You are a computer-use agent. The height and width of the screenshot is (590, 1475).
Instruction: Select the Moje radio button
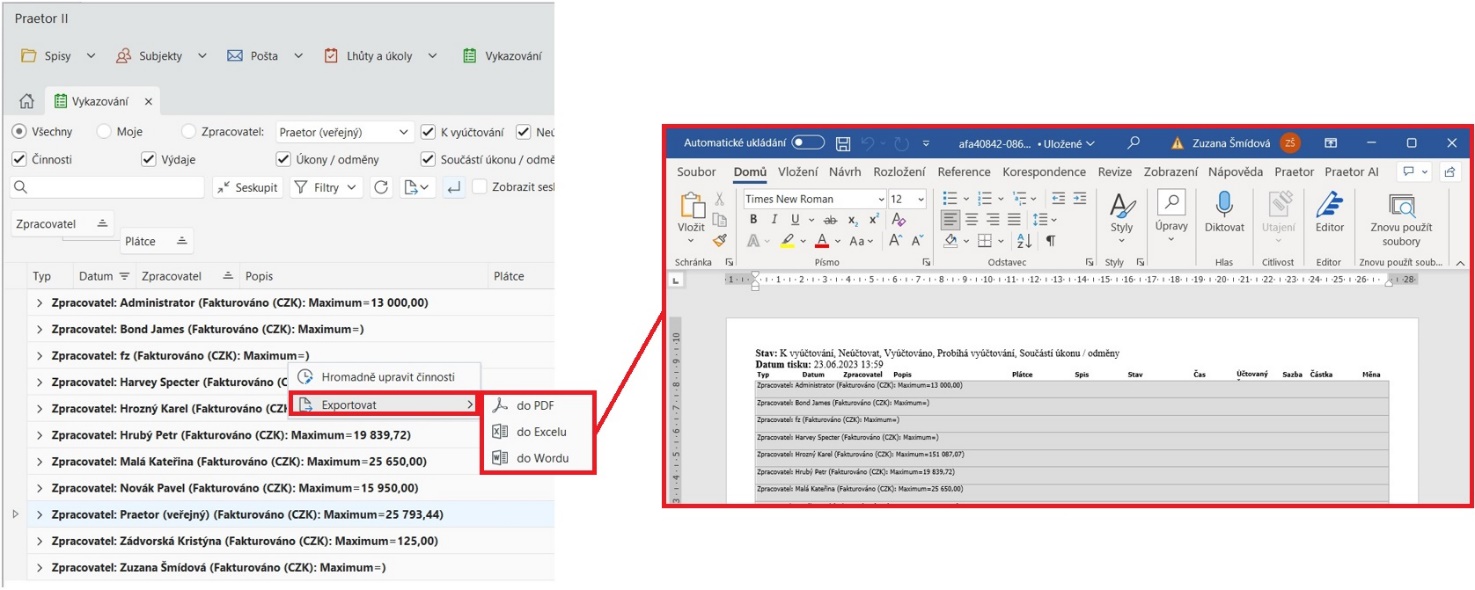tap(104, 132)
